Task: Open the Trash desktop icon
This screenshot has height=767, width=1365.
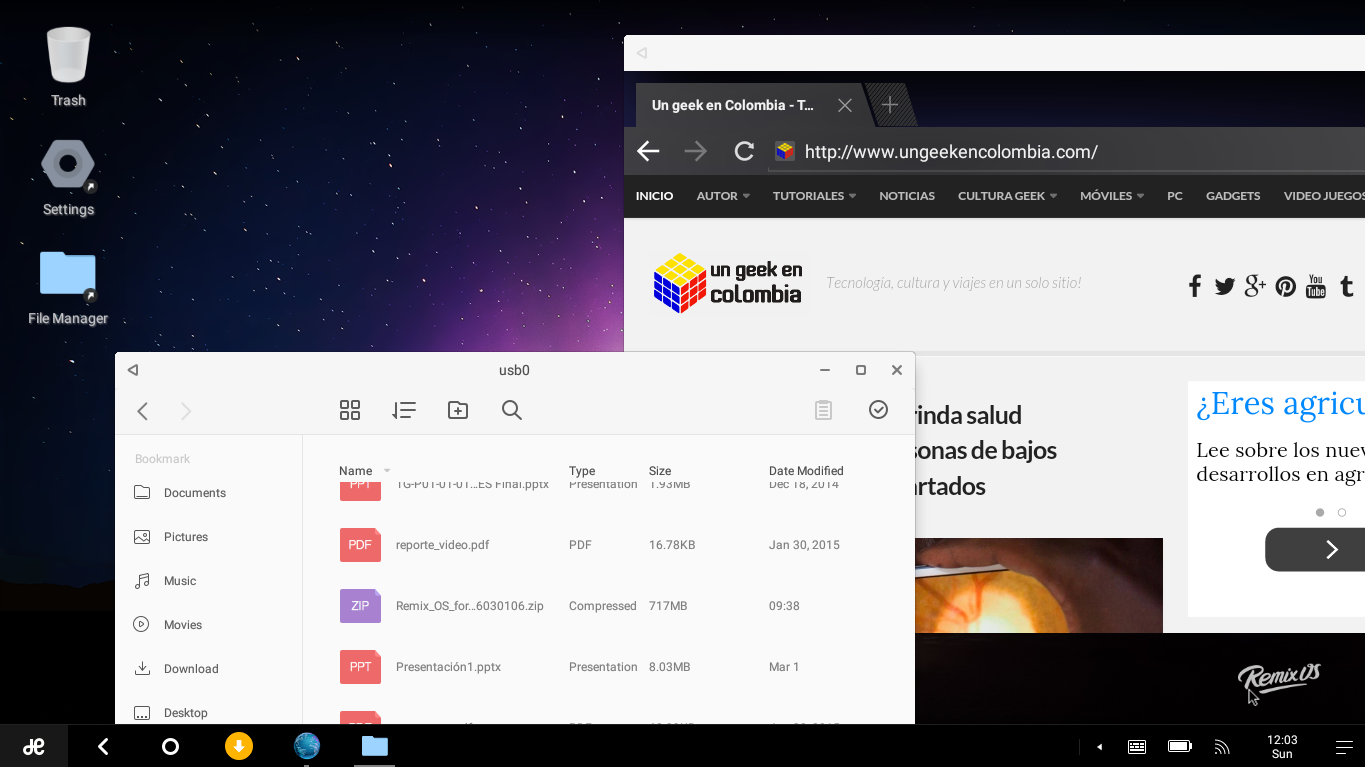Action: coord(68,66)
